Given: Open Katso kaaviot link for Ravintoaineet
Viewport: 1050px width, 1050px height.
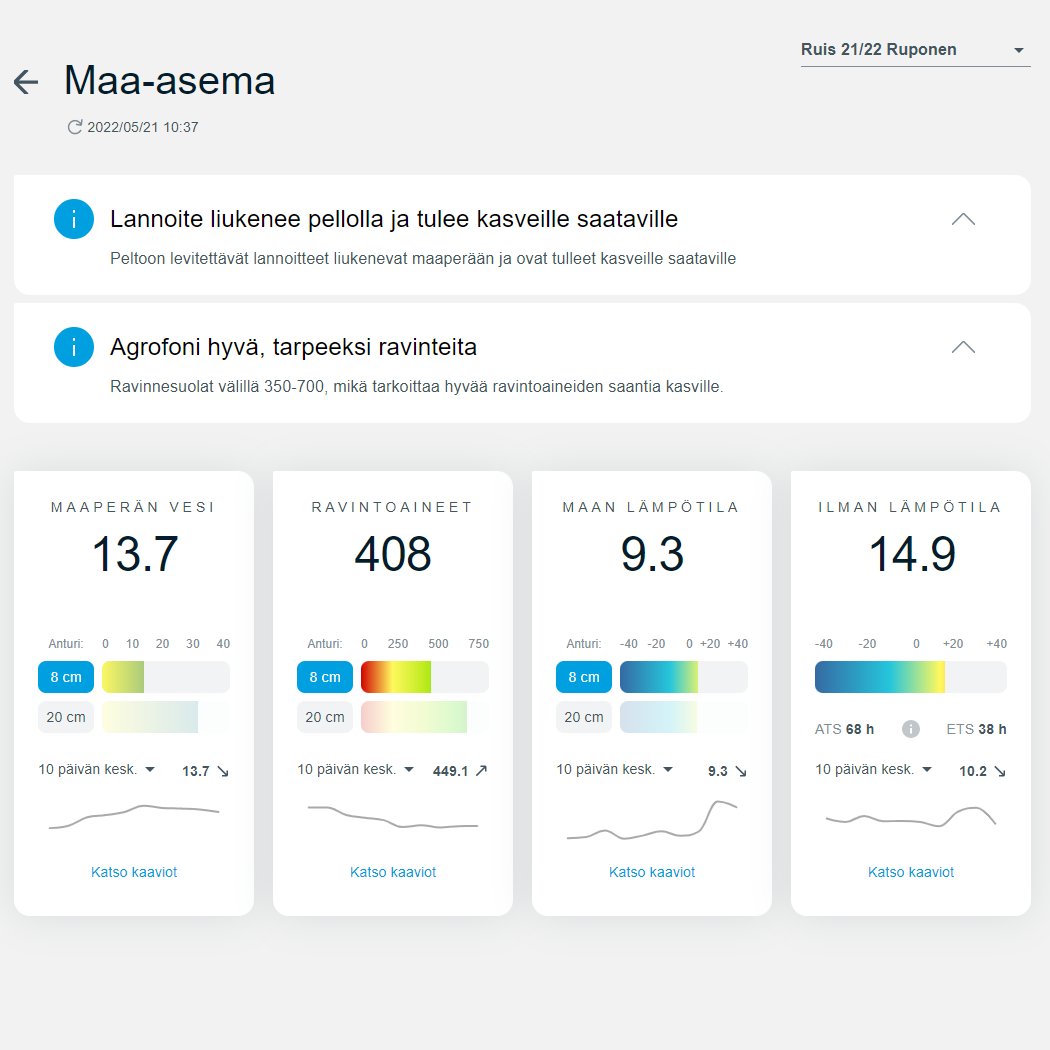Looking at the screenshot, I should click(393, 872).
